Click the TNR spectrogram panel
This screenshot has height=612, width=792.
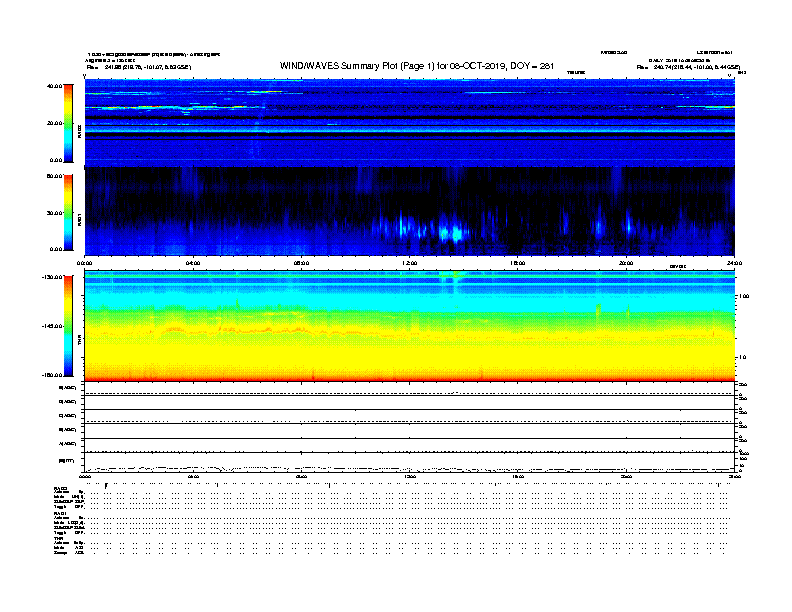click(x=410, y=326)
